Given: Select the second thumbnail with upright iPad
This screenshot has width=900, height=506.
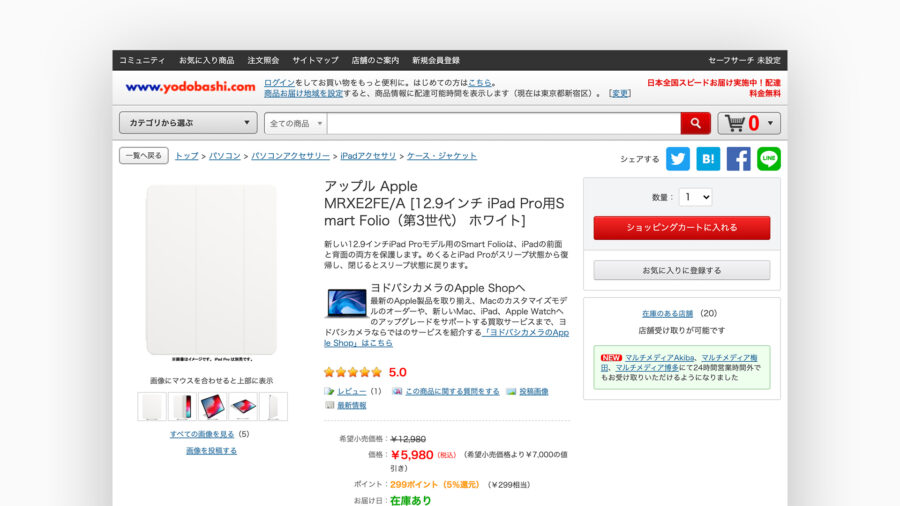Looking at the screenshot, I should [x=183, y=407].
